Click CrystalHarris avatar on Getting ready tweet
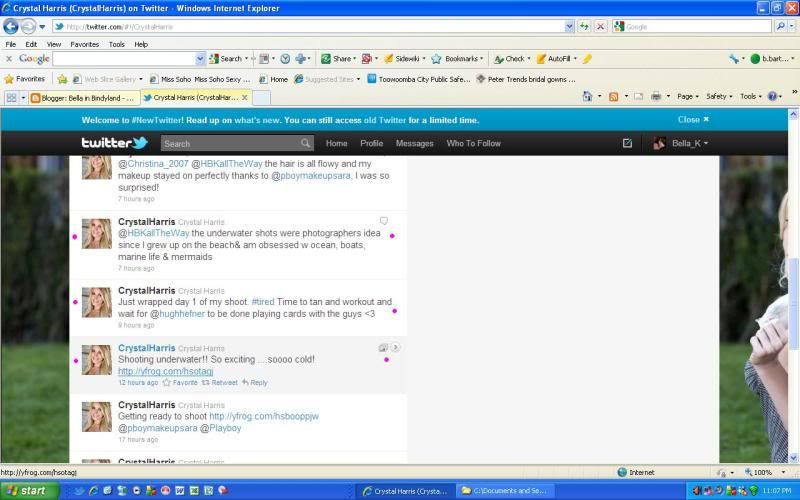Image resolution: width=800 pixels, height=500 pixels. [97, 417]
